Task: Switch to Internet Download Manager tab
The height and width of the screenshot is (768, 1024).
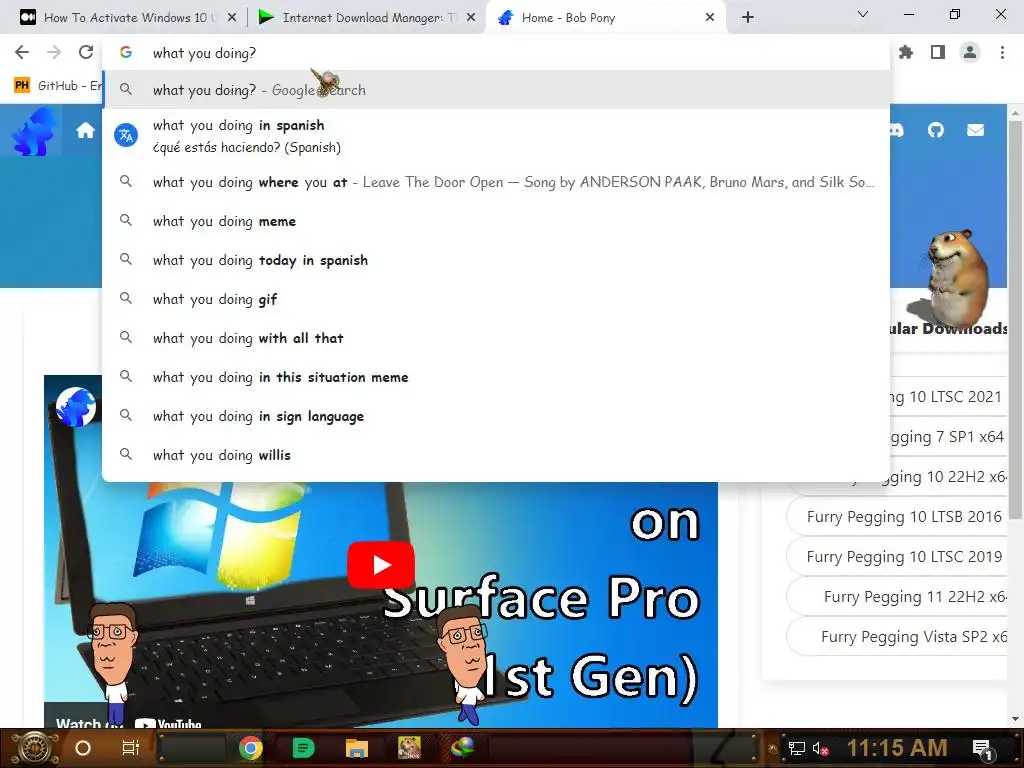Action: pyautogui.click(x=368, y=18)
